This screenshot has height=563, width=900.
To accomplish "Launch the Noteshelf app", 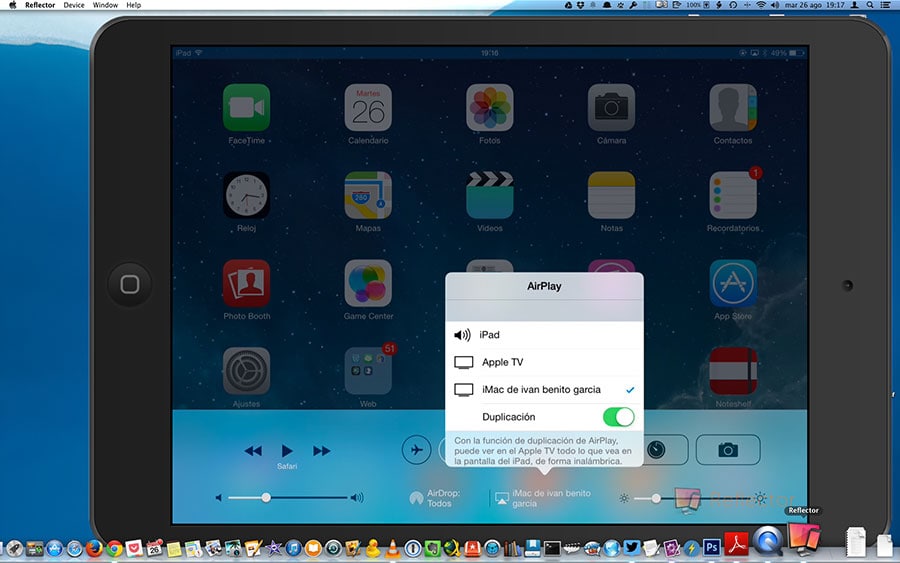I will (733, 371).
